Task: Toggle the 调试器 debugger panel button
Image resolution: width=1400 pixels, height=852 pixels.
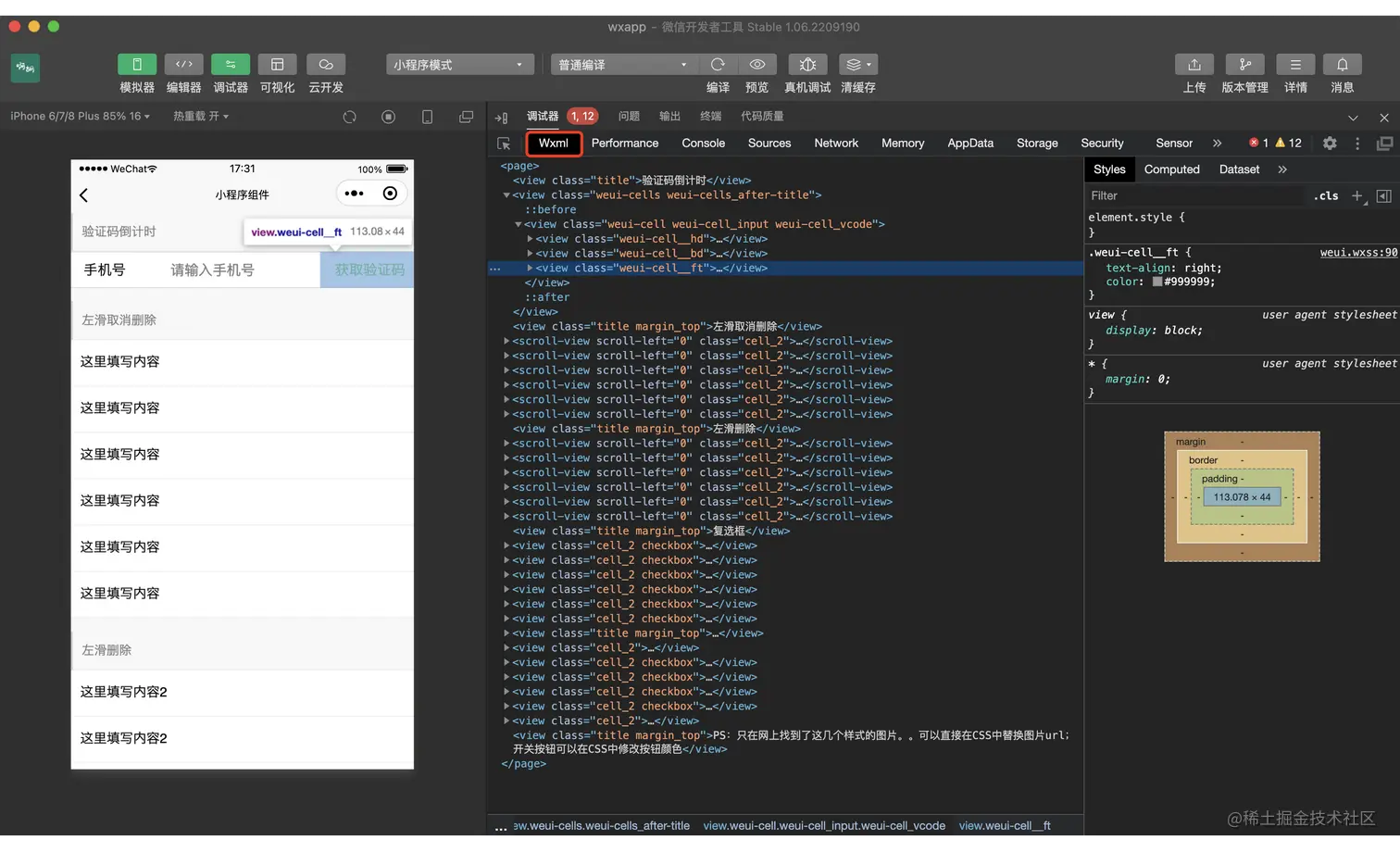Action: click(x=231, y=64)
